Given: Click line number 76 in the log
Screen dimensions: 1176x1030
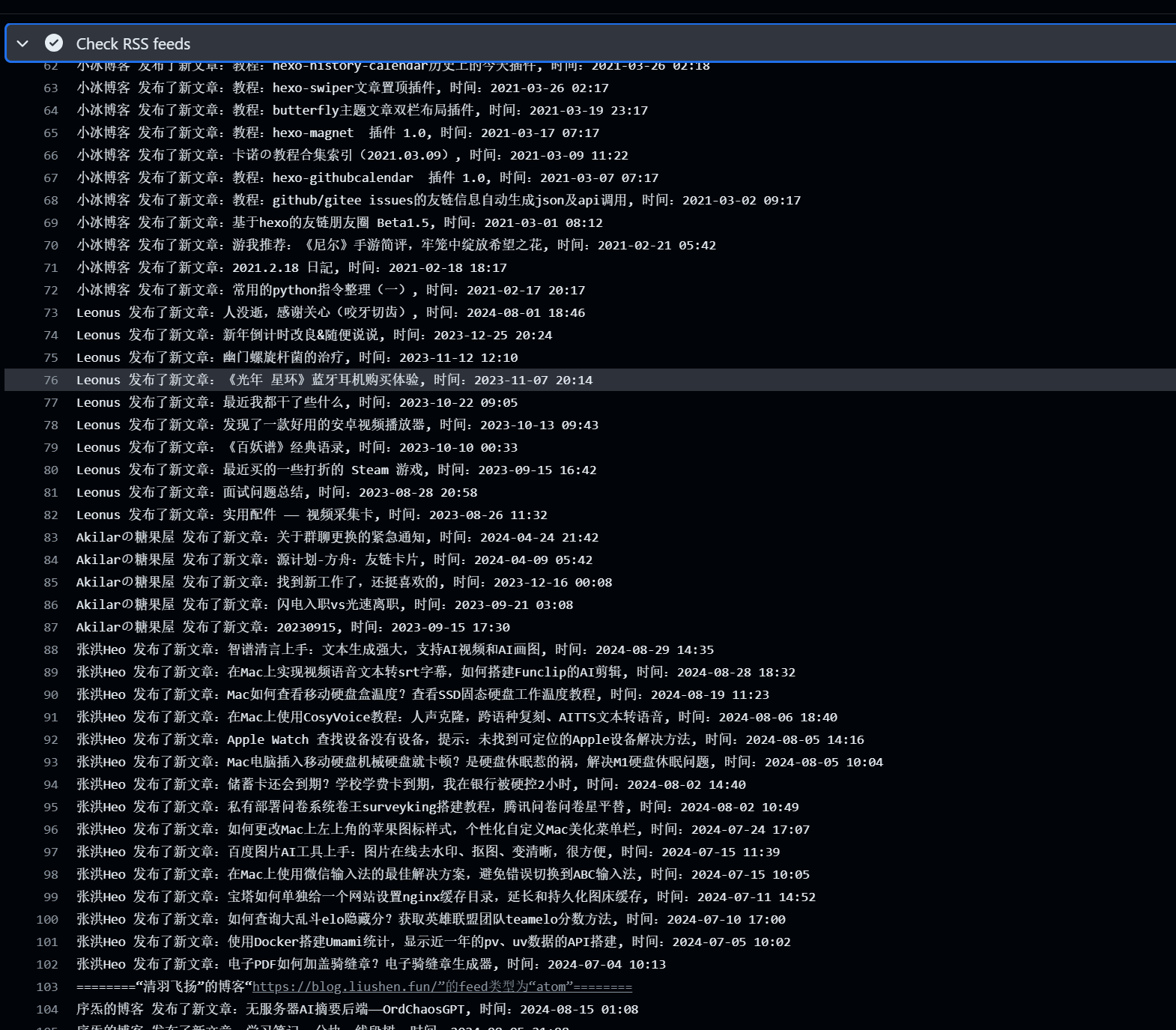Looking at the screenshot, I should pyautogui.click(x=51, y=380).
